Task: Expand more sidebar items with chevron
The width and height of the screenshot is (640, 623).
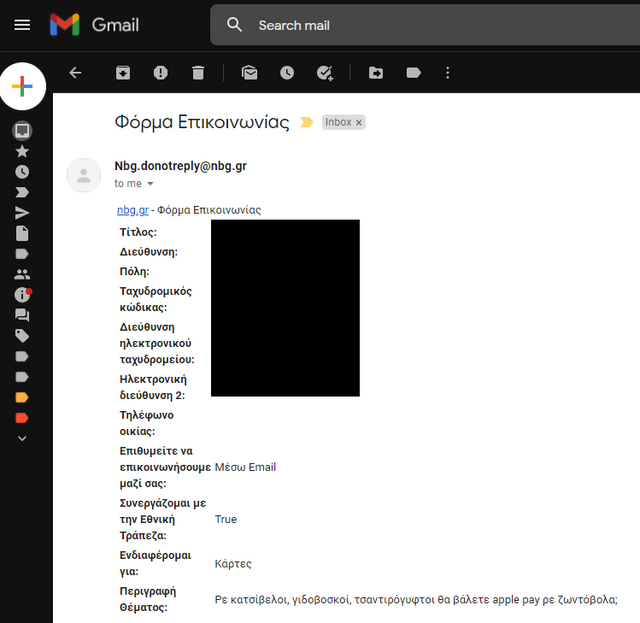Action: coord(22,438)
